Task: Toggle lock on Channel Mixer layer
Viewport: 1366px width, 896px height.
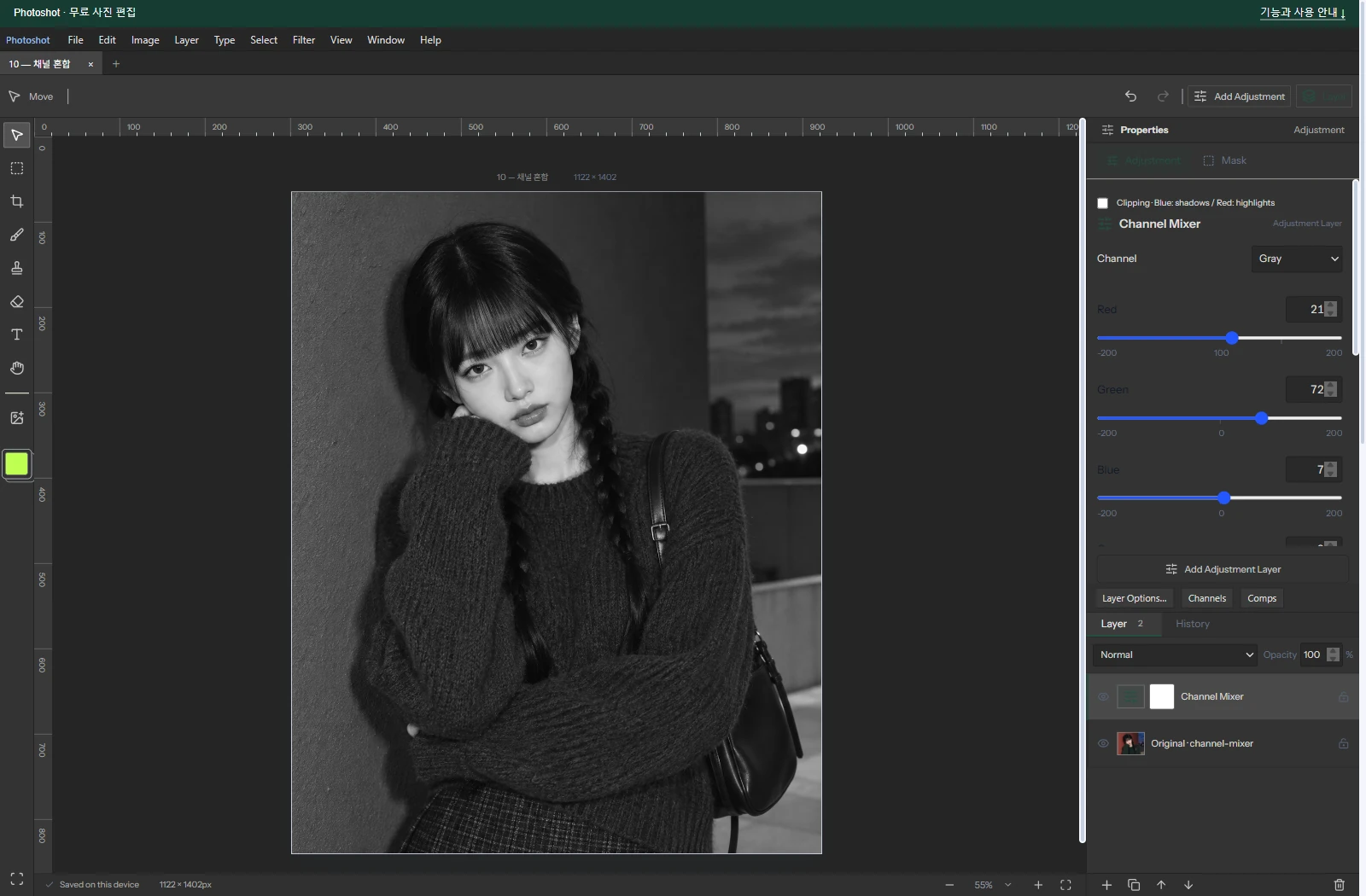Action: click(x=1343, y=697)
